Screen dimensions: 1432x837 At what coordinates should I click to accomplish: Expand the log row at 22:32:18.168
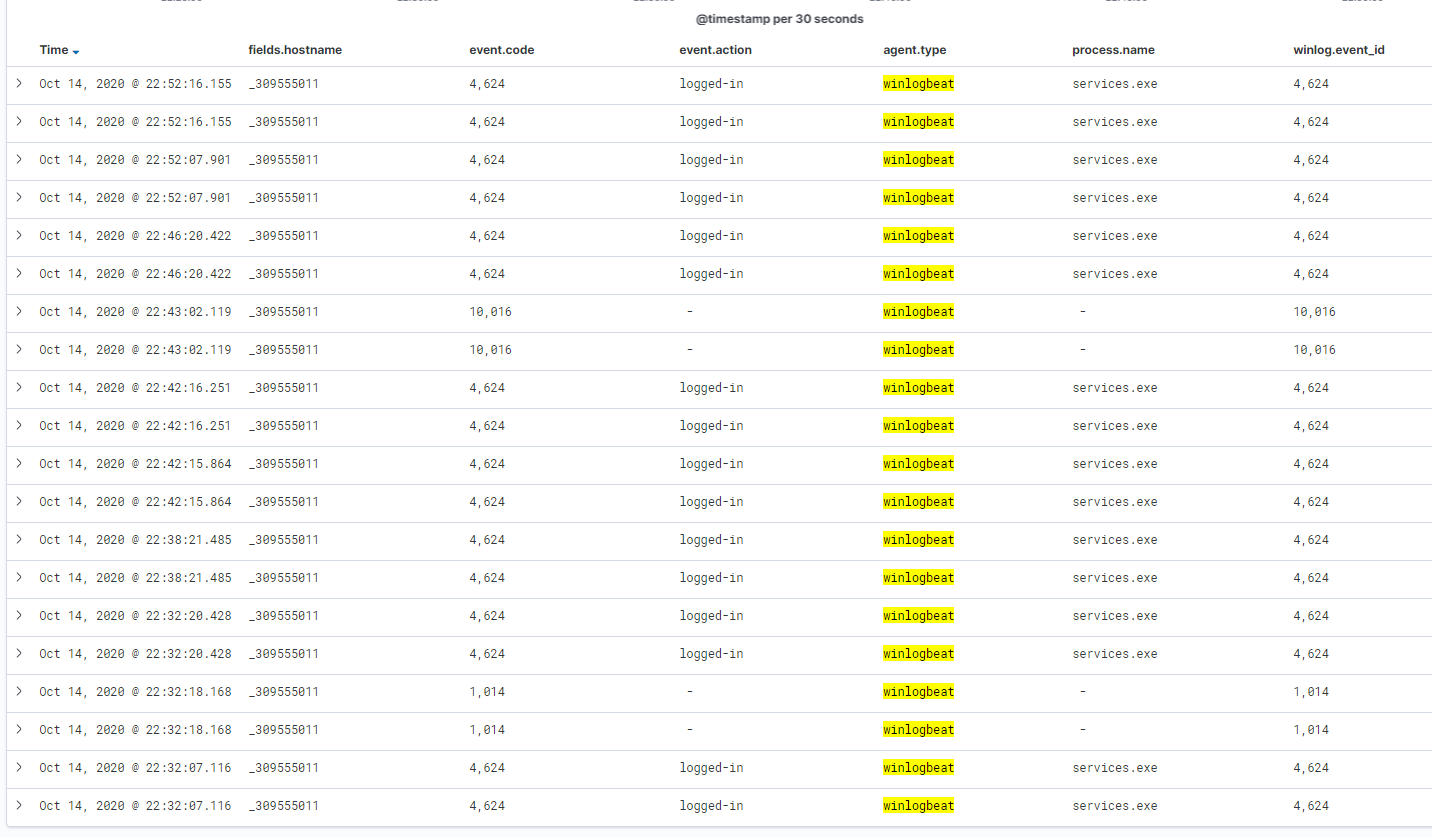(x=18, y=692)
